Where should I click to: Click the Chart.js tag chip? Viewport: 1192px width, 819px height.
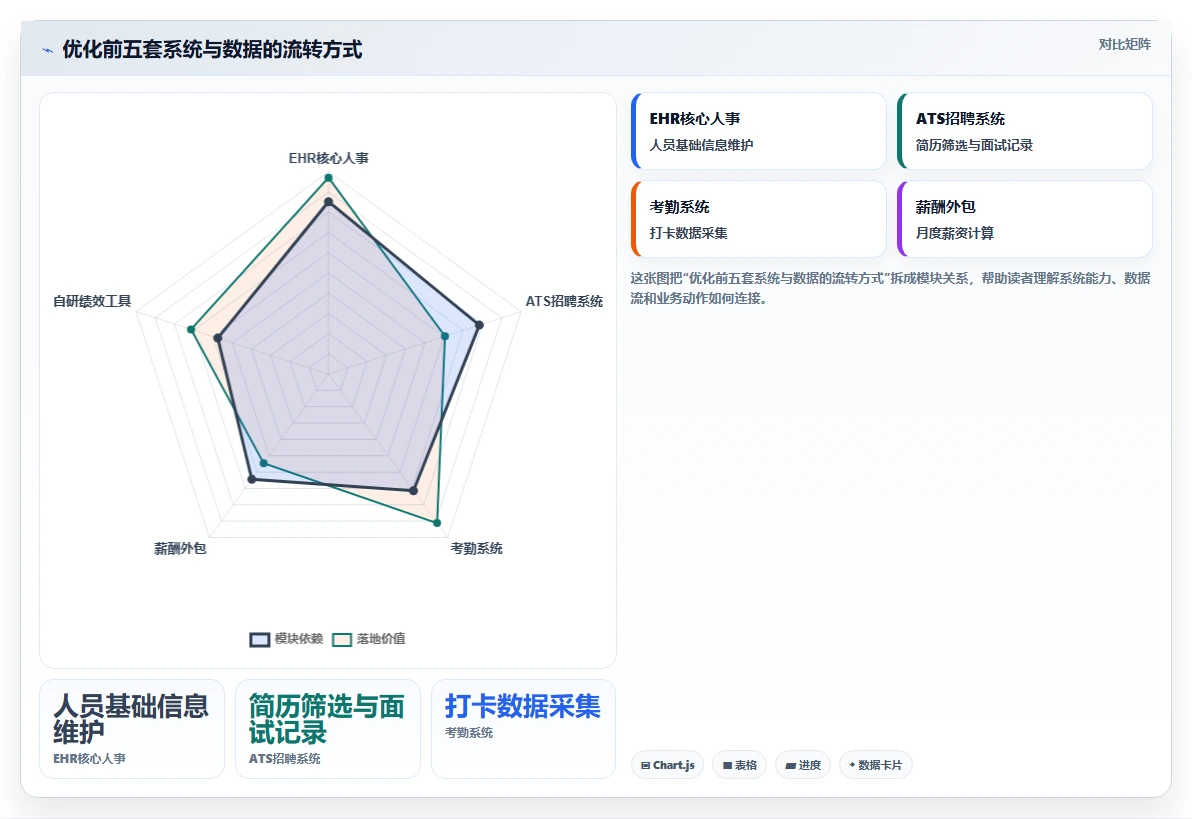(667, 765)
